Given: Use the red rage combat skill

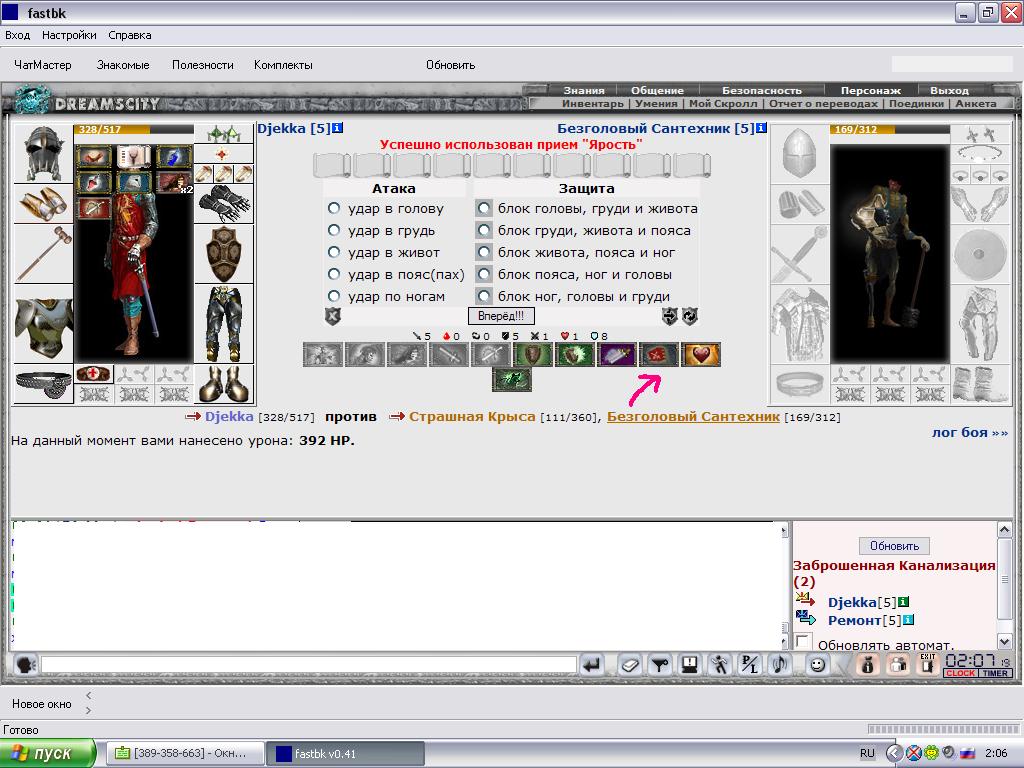Looking at the screenshot, I should pyautogui.click(x=659, y=355).
